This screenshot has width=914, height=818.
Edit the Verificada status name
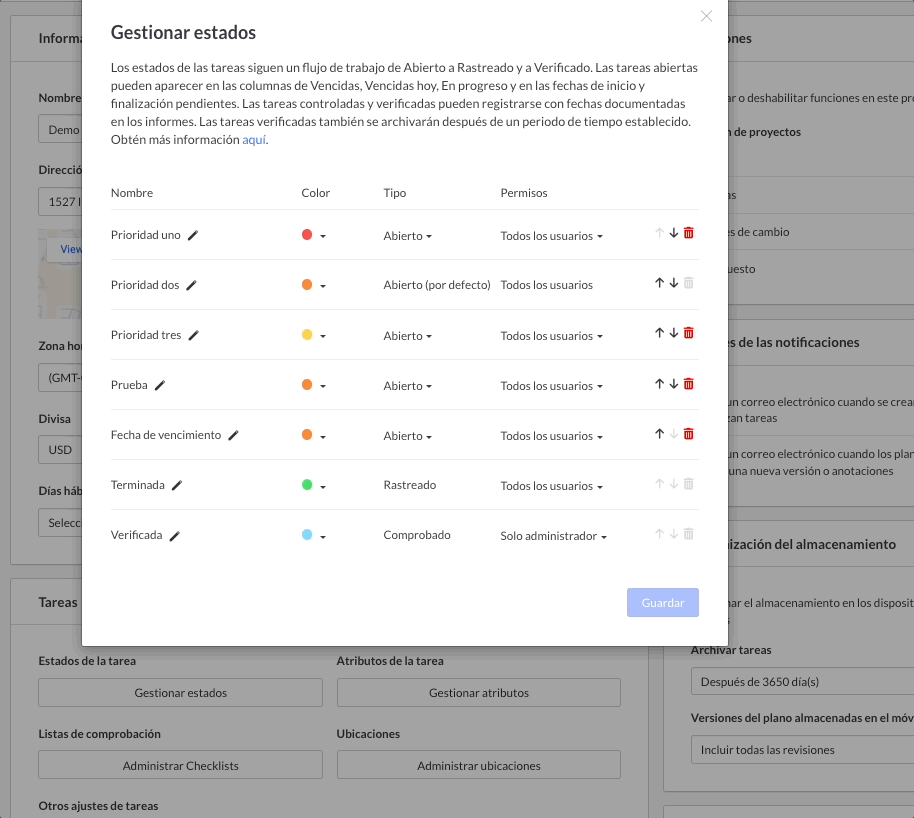[174, 535]
